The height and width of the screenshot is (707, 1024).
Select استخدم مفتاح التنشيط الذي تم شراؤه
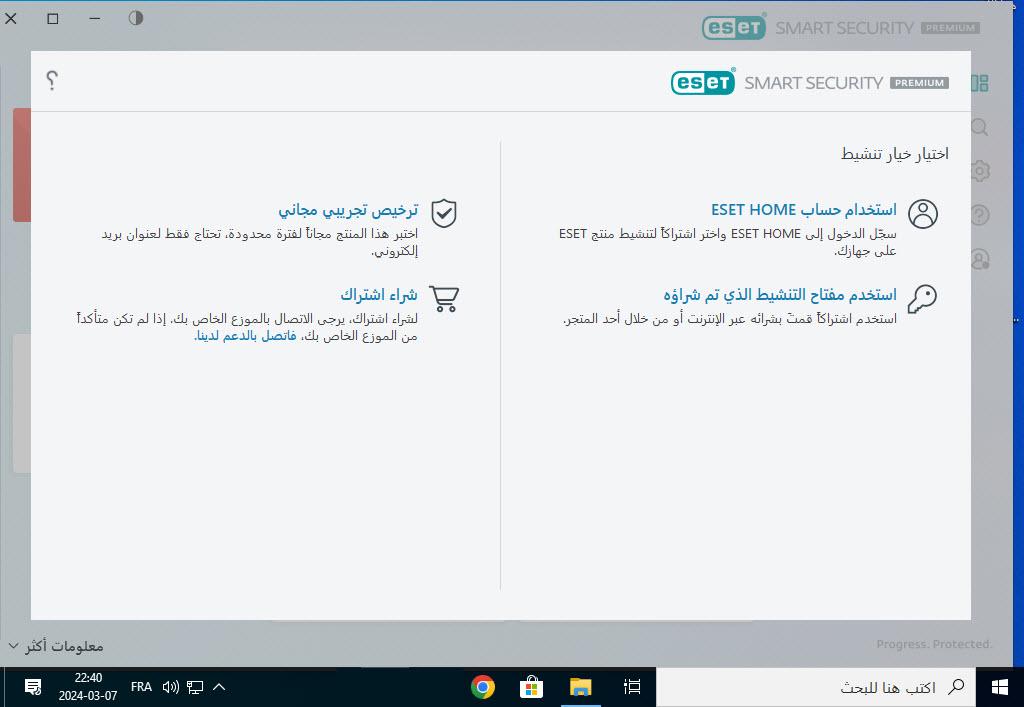pos(780,294)
